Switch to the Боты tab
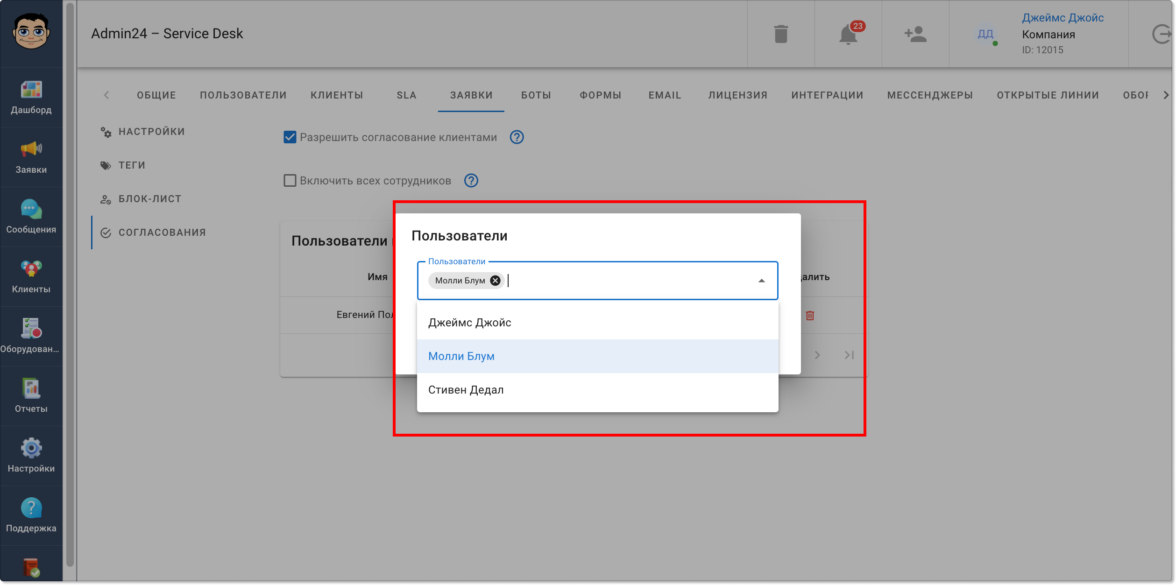 (536, 95)
